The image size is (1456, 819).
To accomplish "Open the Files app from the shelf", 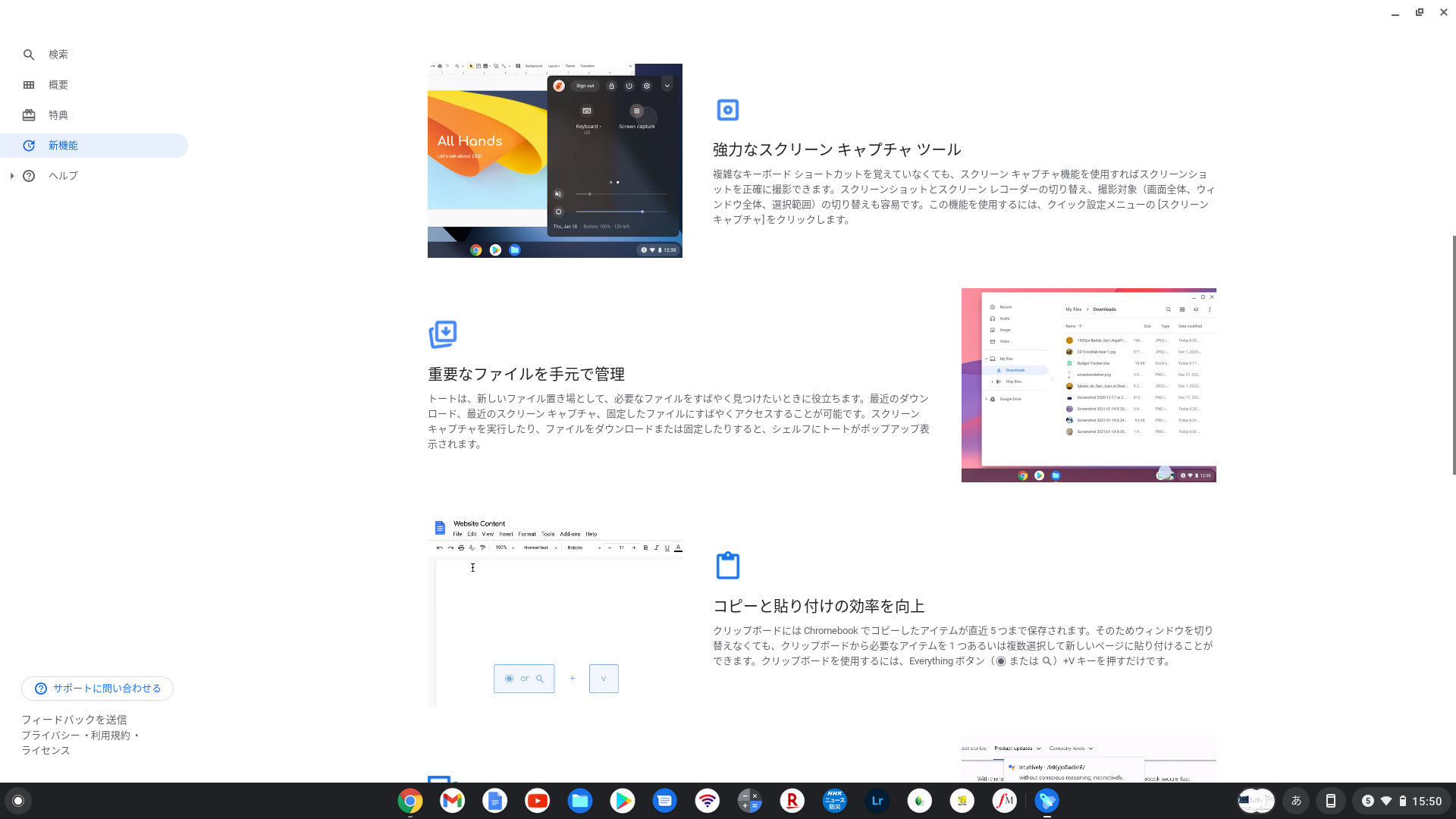I will pyautogui.click(x=580, y=801).
